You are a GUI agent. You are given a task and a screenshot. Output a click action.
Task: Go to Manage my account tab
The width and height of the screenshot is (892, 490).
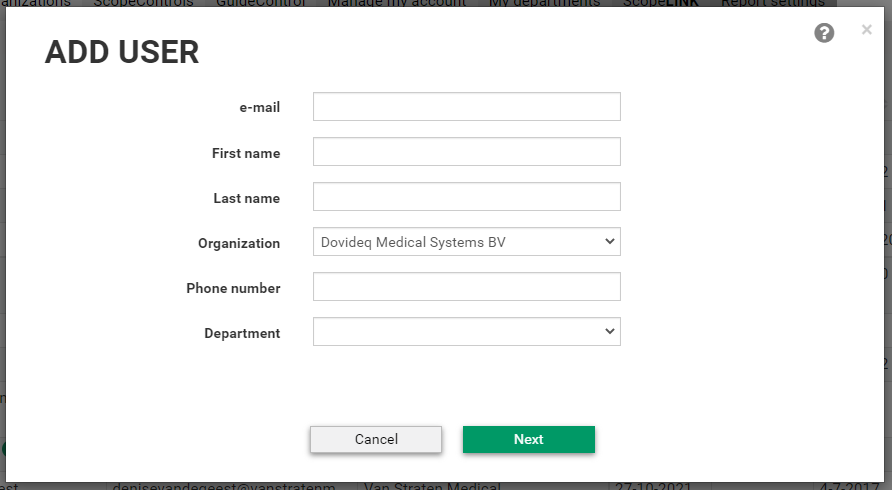[397, 4]
